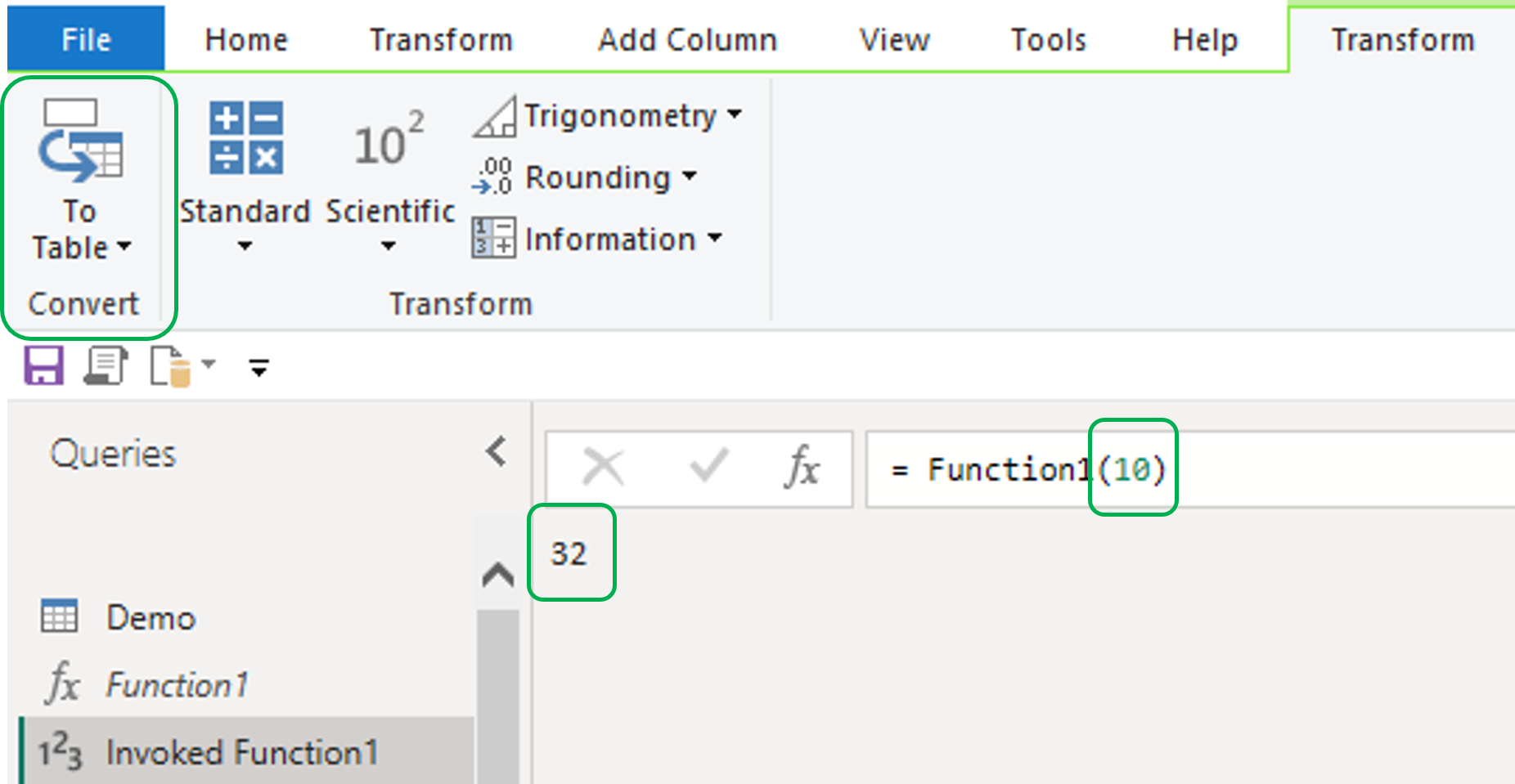The height and width of the screenshot is (784, 1515).
Task: Cancel formula edit with the X button
Action: click(603, 468)
